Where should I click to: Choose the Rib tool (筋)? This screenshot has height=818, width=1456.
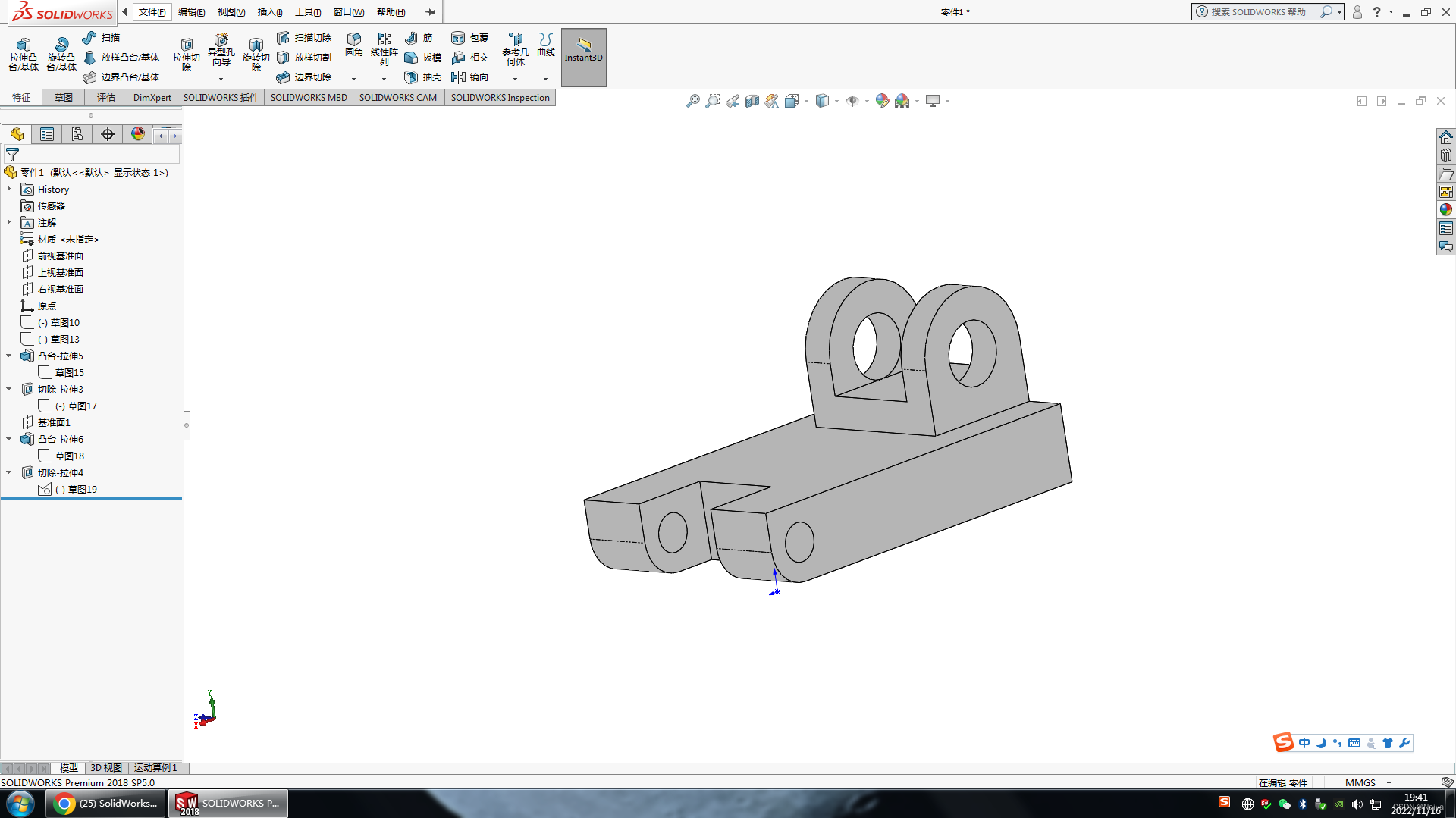tap(419, 37)
